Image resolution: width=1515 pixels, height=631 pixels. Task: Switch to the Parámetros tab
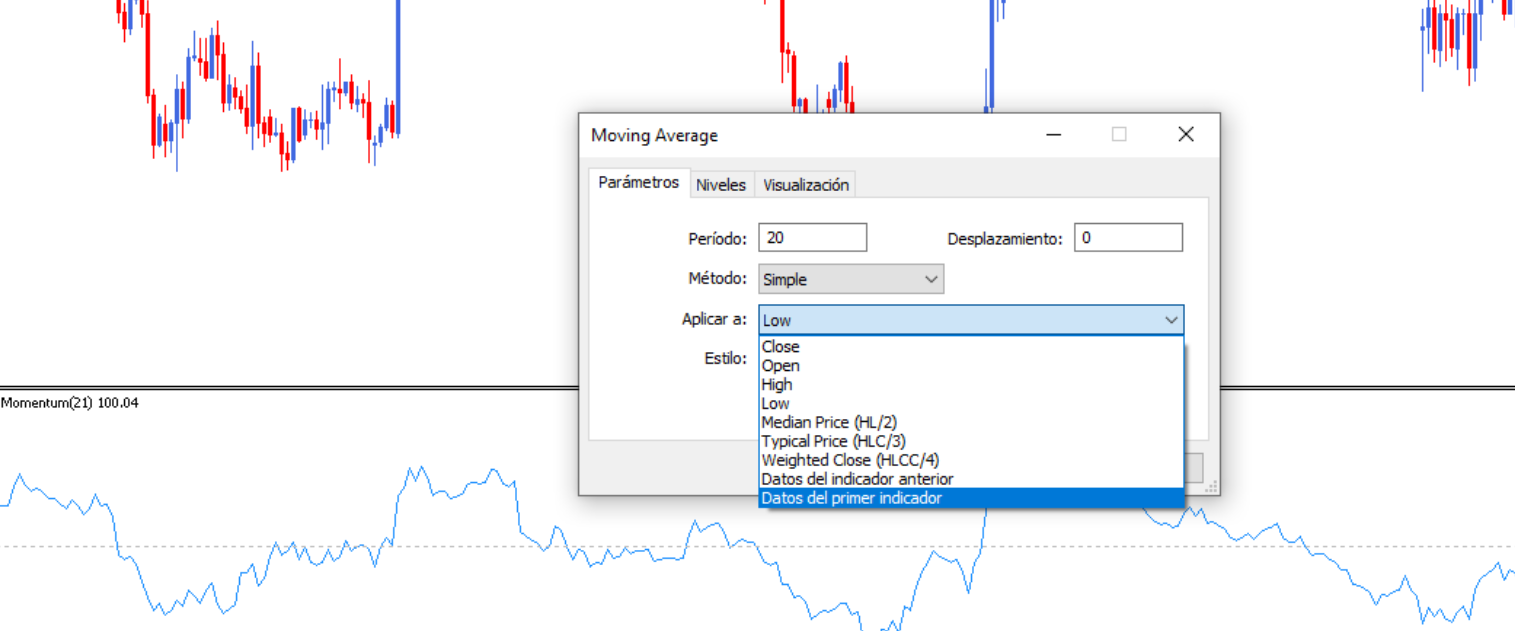639,183
